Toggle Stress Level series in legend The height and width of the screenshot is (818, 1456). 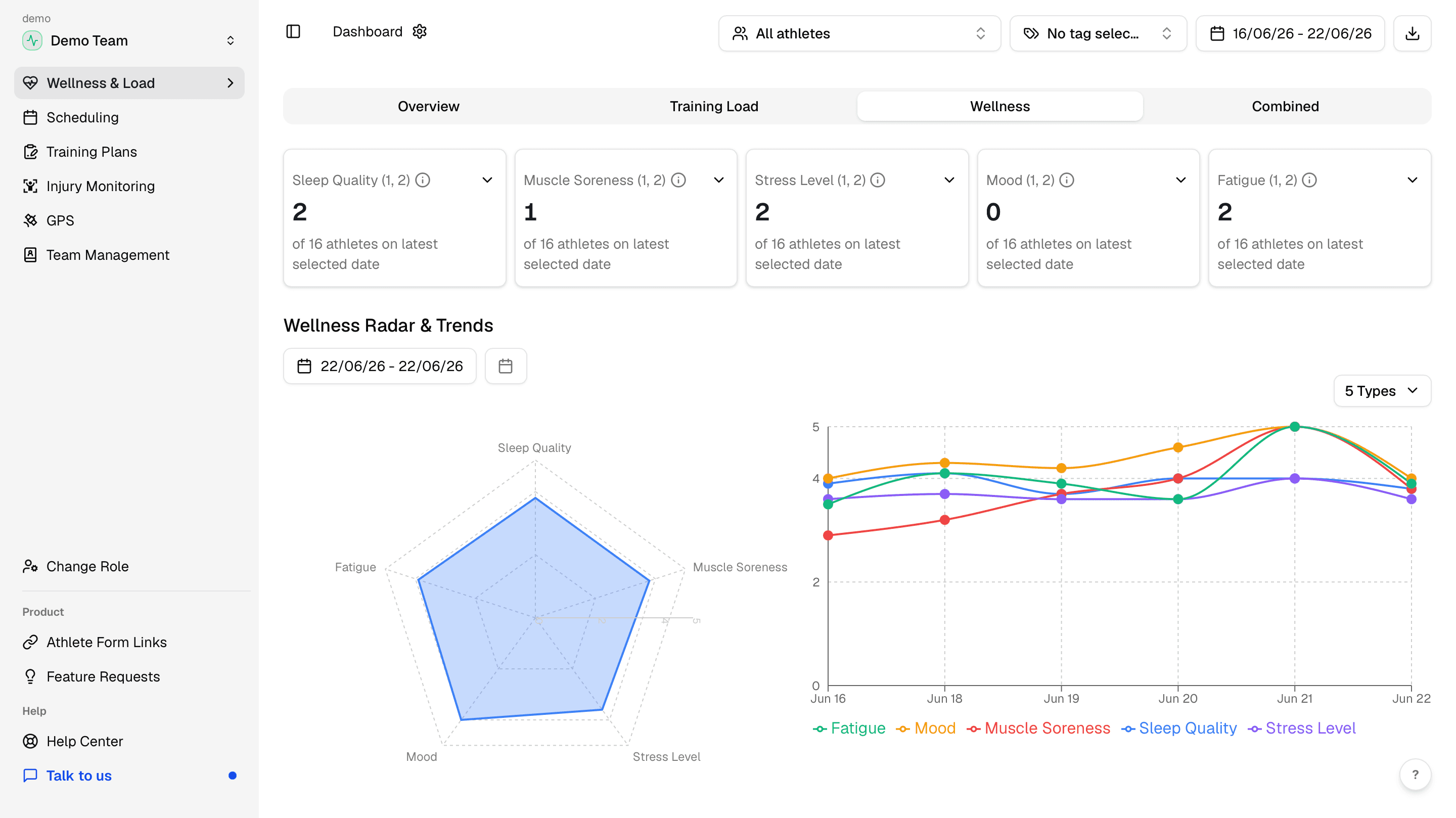click(x=1302, y=728)
